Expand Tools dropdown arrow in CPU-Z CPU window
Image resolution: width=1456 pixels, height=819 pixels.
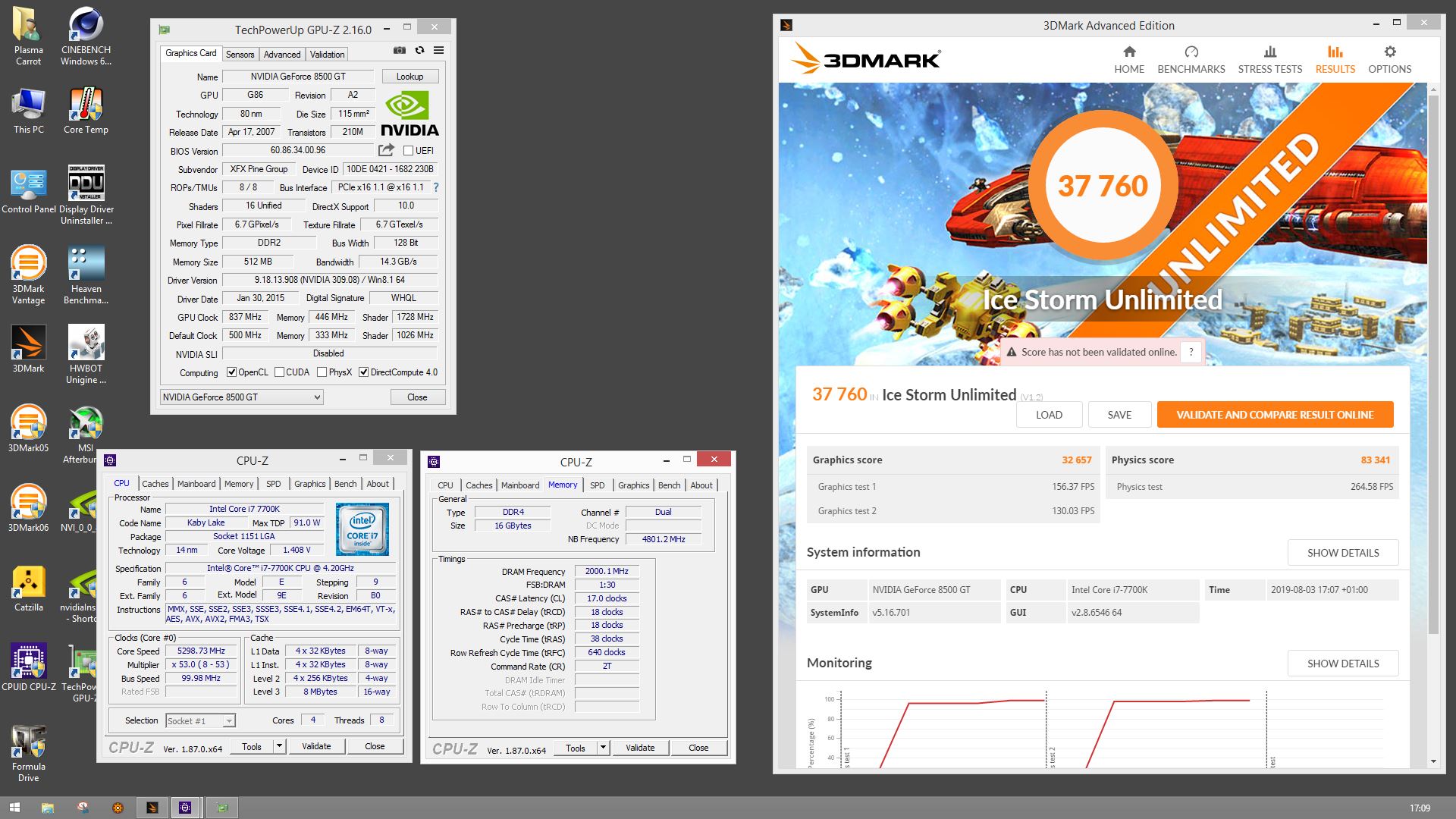pyautogui.click(x=279, y=747)
